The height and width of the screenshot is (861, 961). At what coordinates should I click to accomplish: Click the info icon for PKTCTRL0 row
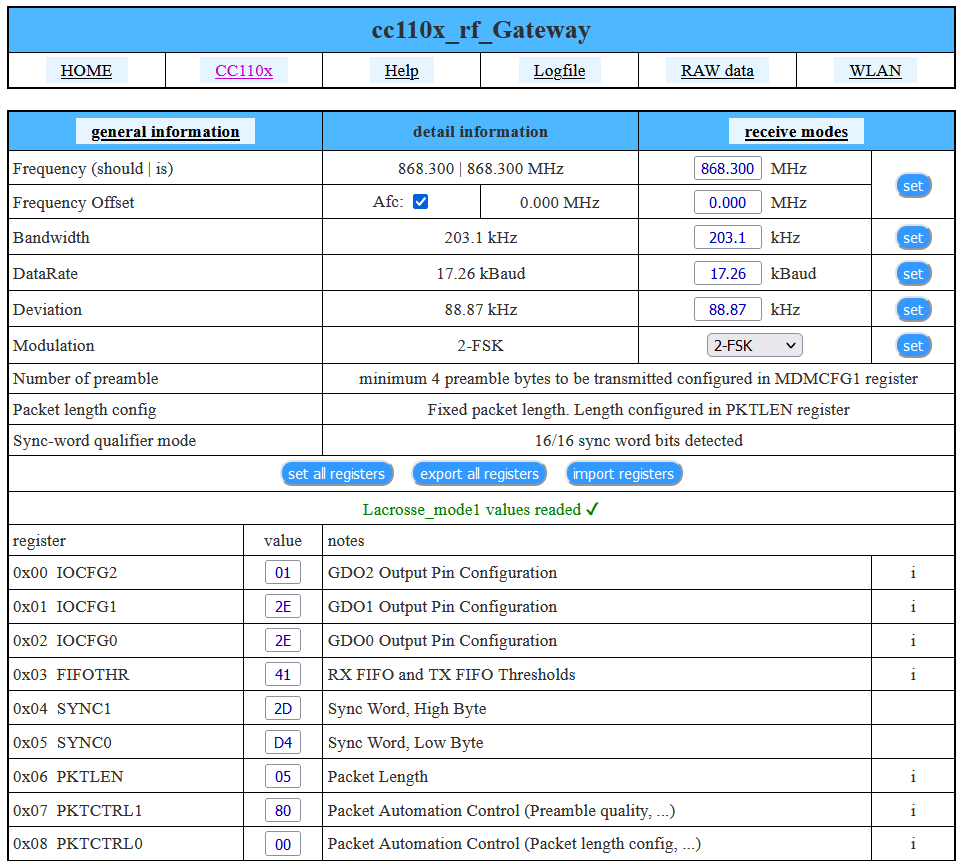coord(913,844)
